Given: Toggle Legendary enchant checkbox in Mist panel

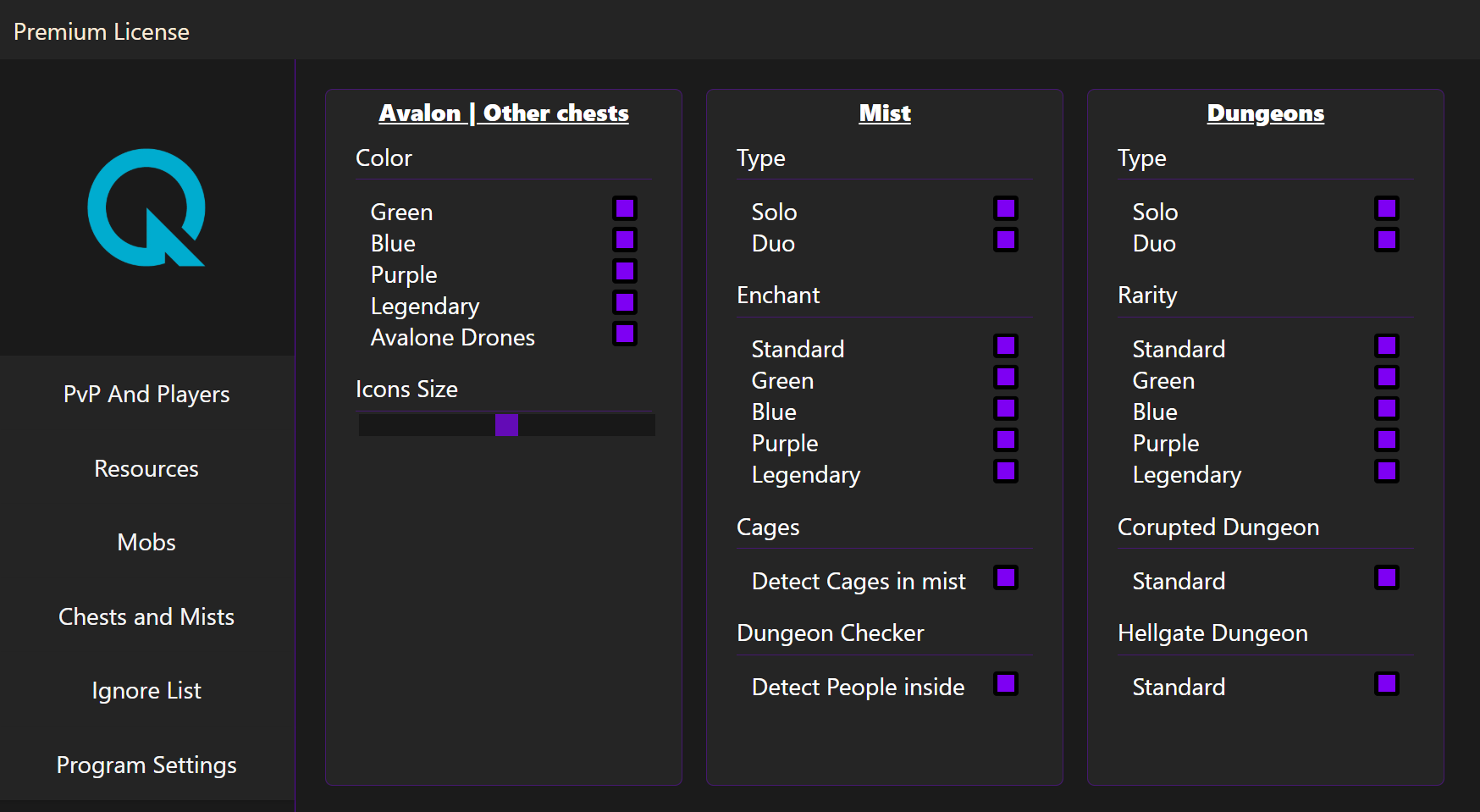Looking at the screenshot, I should 1006,471.
